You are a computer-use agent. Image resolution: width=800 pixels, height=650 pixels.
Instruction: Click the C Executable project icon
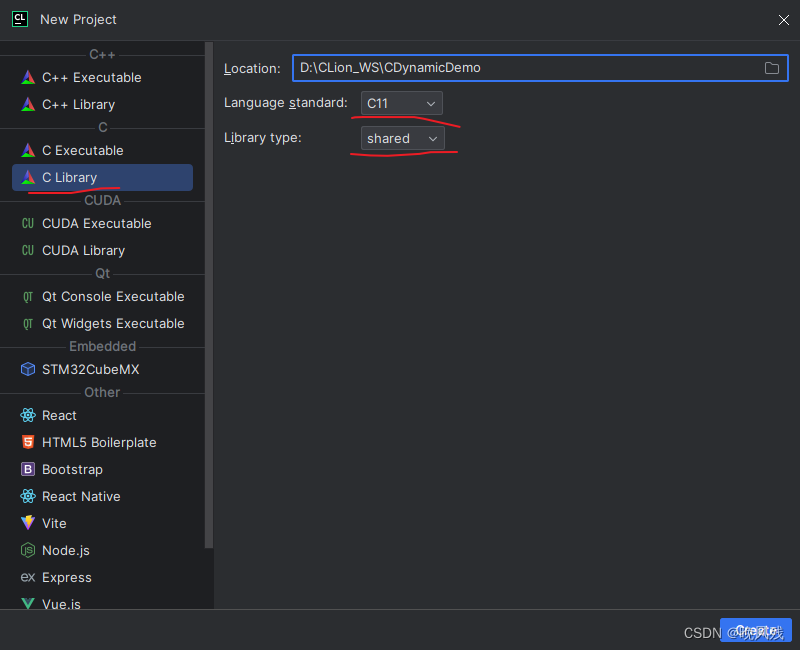click(28, 151)
